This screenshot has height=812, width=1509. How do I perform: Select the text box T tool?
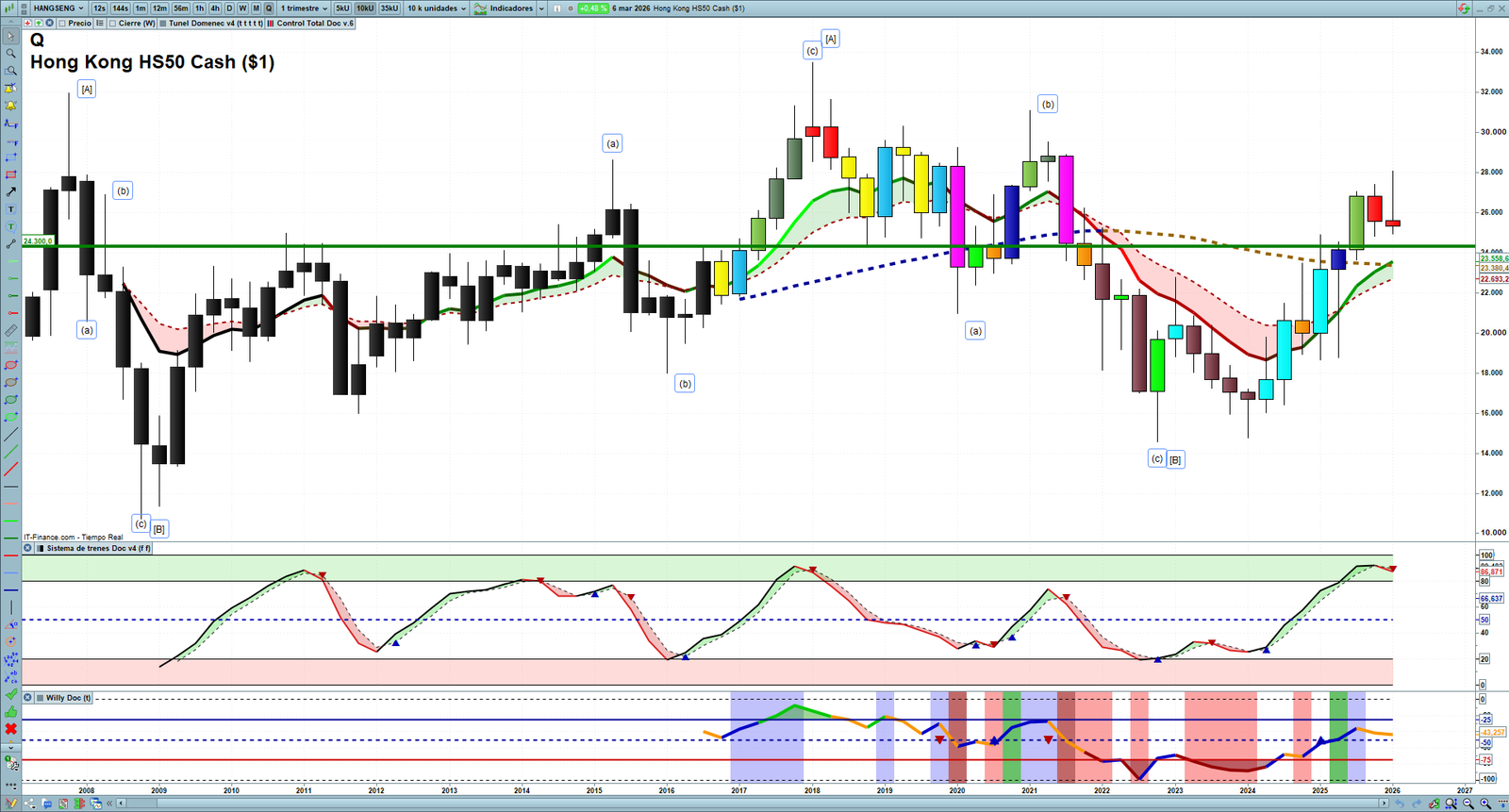(10, 209)
